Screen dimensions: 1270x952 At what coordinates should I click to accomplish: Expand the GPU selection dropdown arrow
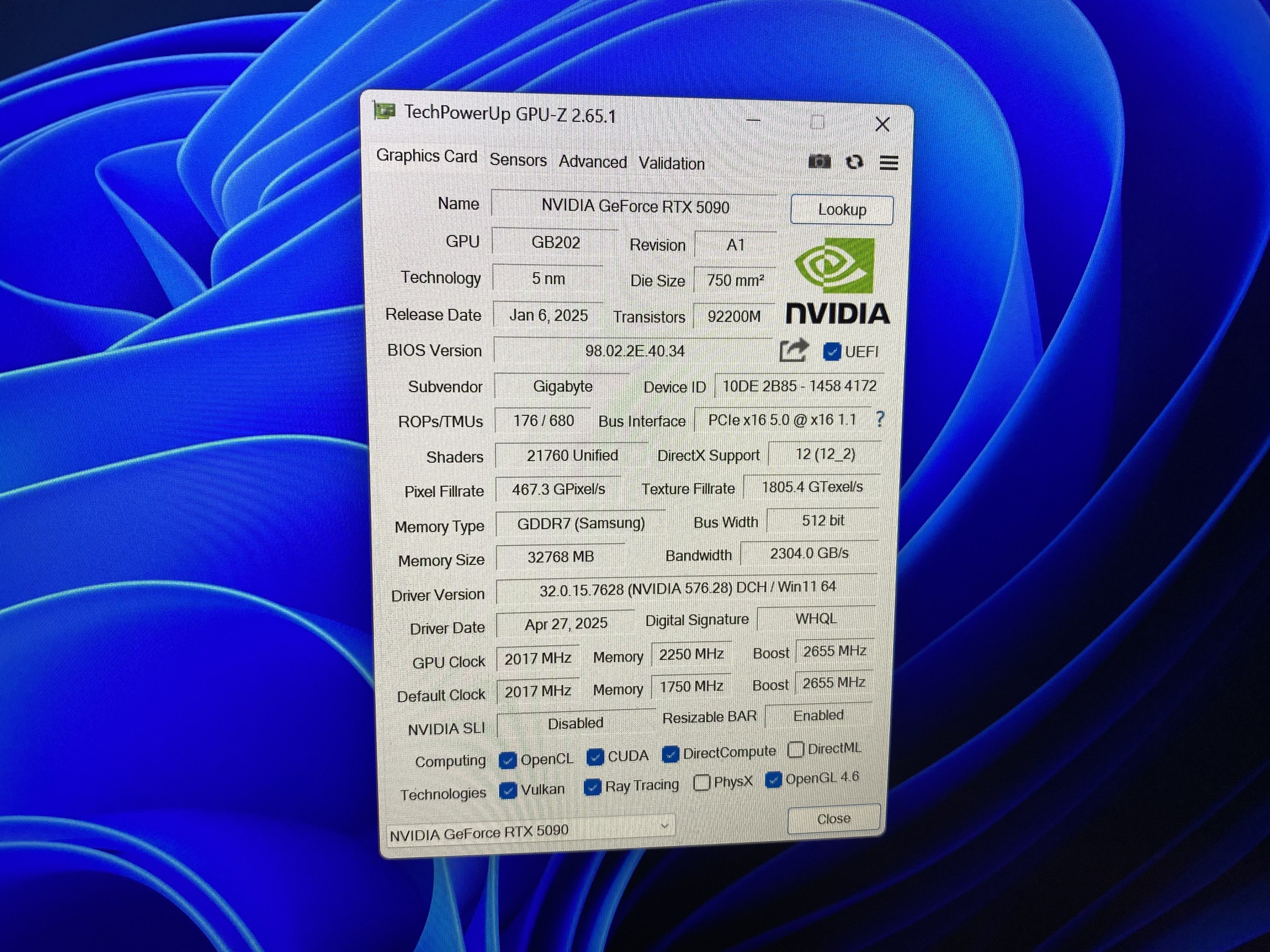pyautogui.click(x=664, y=826)
